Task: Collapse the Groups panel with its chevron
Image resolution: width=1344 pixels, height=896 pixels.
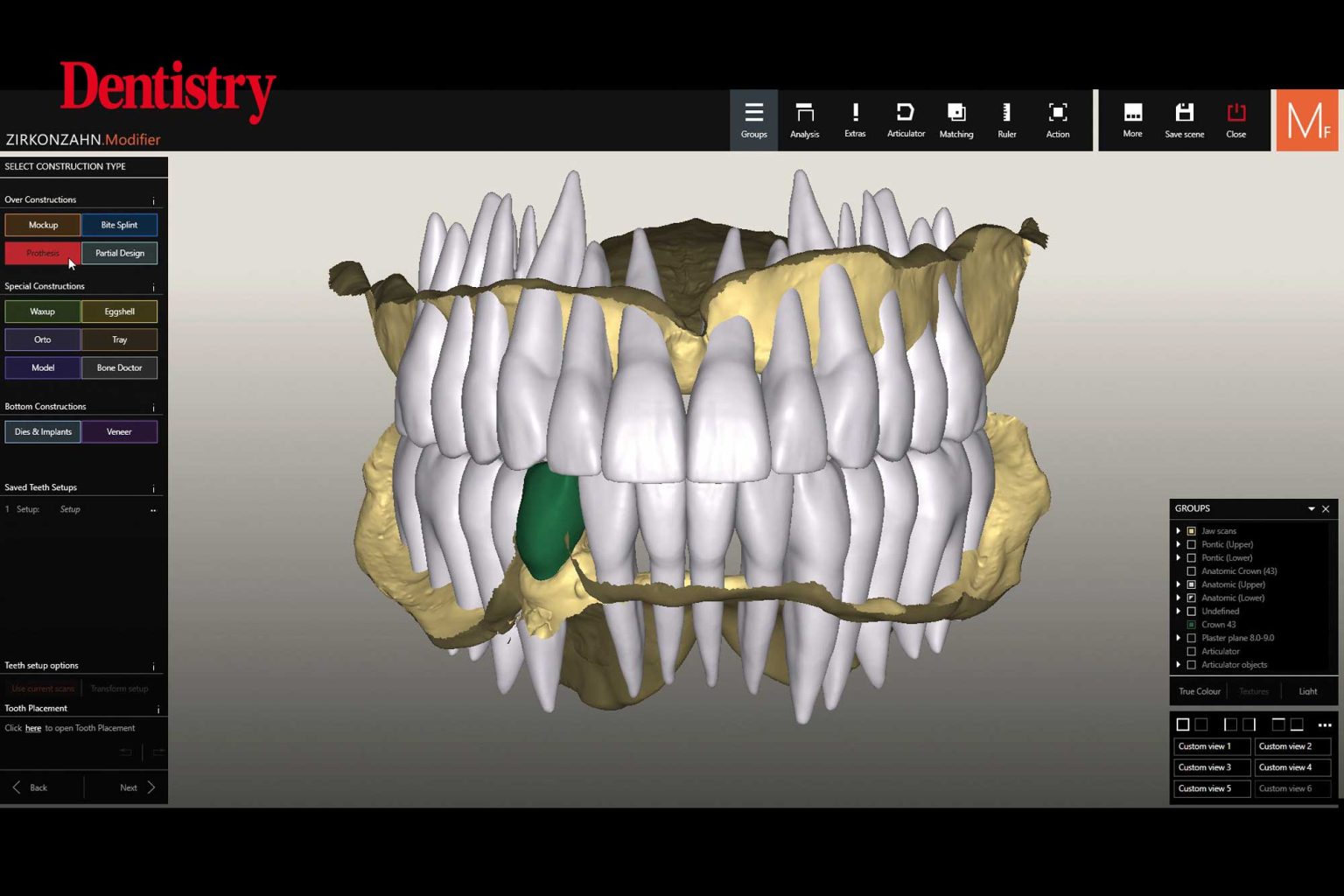Action: 1312,508
